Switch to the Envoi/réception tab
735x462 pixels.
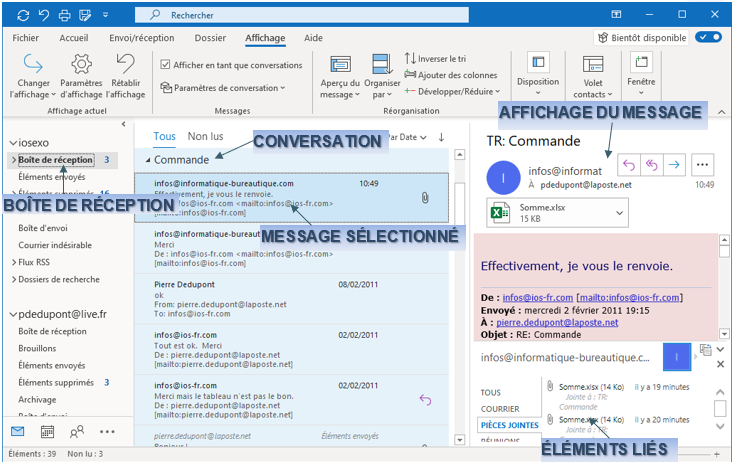pos(142,38)
